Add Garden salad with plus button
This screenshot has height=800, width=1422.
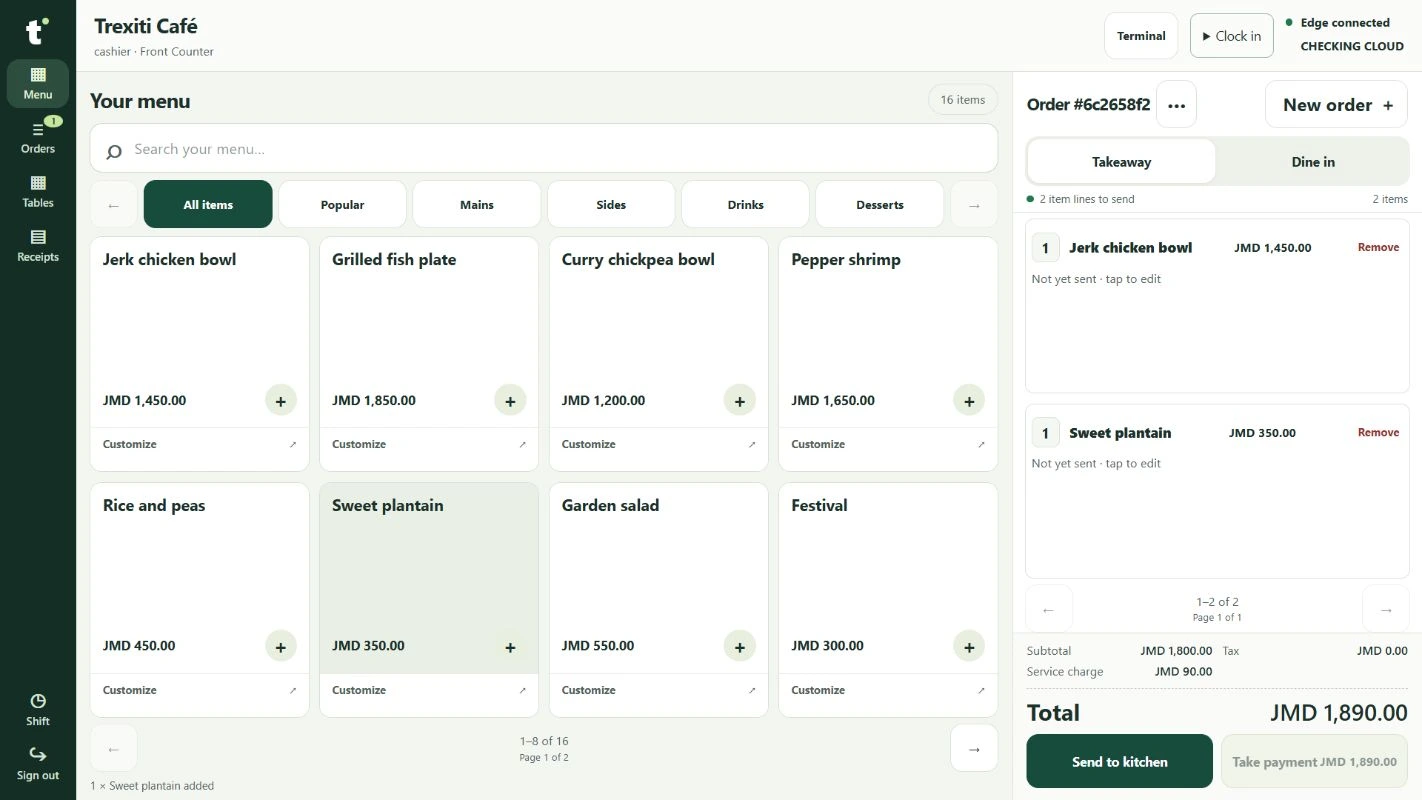(739, 646)
